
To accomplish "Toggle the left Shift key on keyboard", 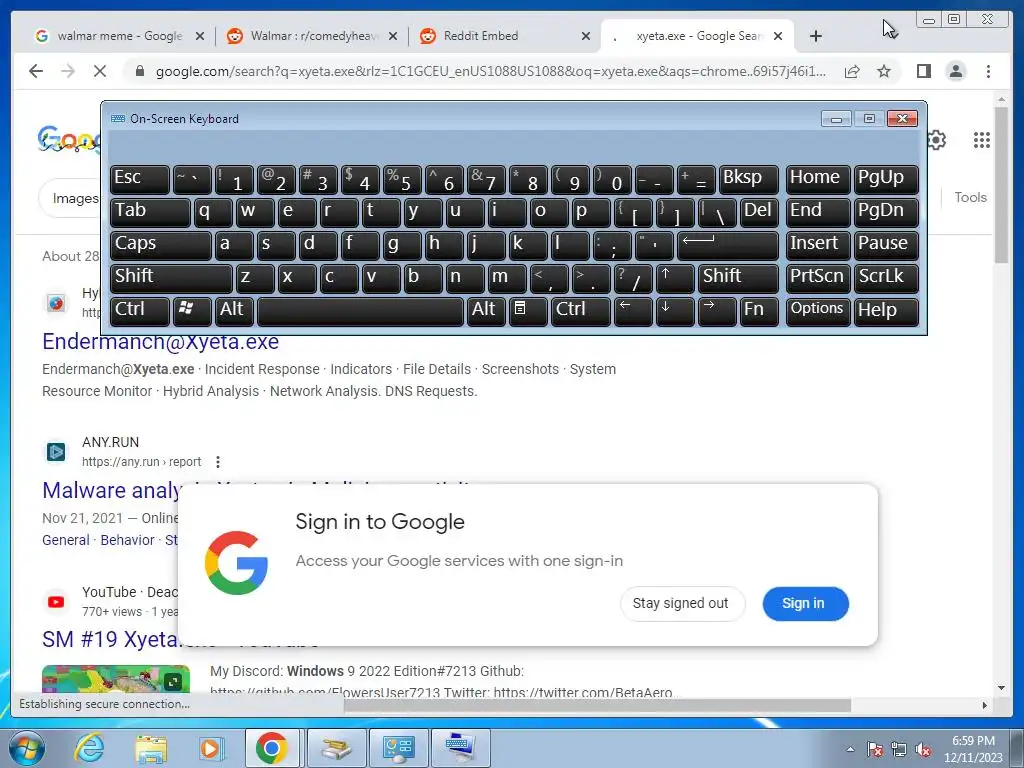I will (171, 278).
